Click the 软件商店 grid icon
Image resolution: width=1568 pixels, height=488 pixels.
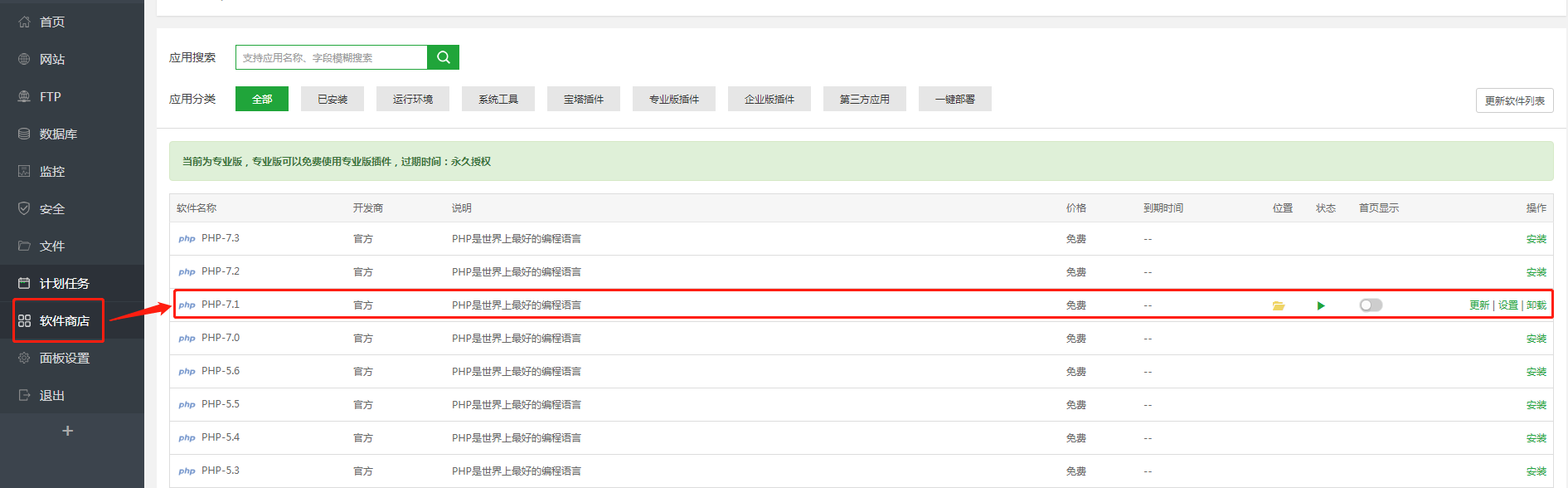[x=24, y=320]
